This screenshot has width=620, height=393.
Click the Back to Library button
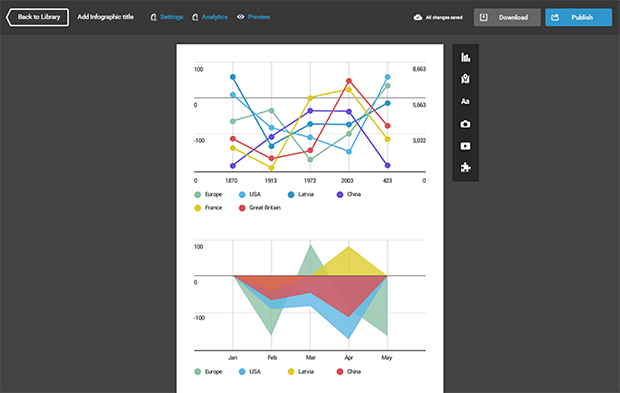tap(37, 17)
